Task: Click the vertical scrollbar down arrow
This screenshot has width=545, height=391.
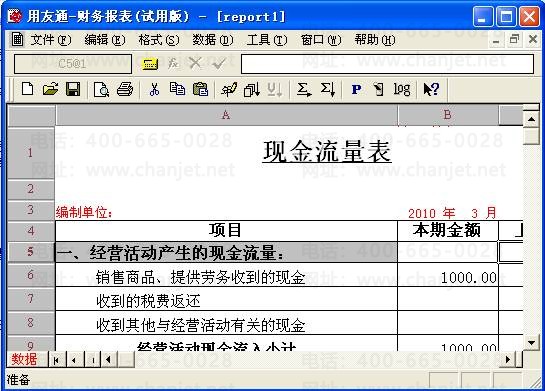Action: tap(531, 343)
